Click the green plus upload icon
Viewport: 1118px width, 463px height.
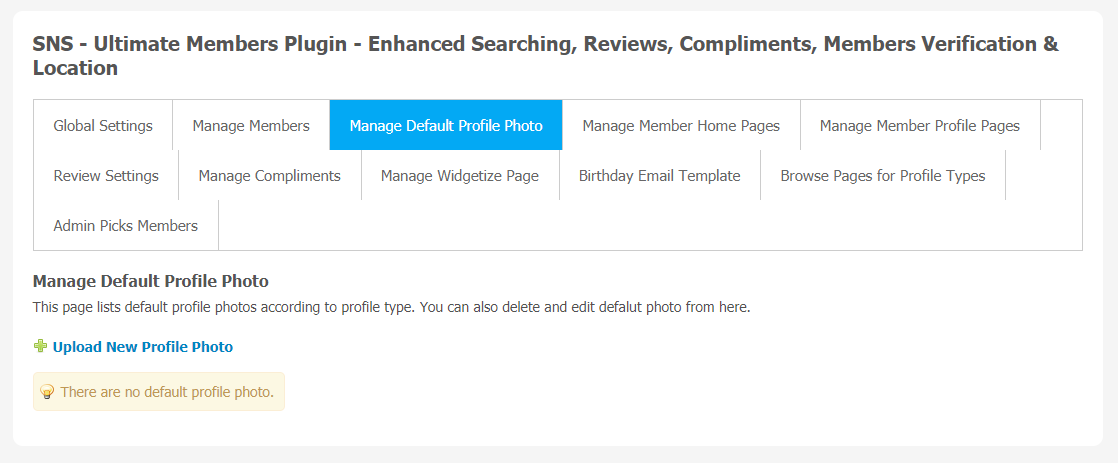(40, 347)
